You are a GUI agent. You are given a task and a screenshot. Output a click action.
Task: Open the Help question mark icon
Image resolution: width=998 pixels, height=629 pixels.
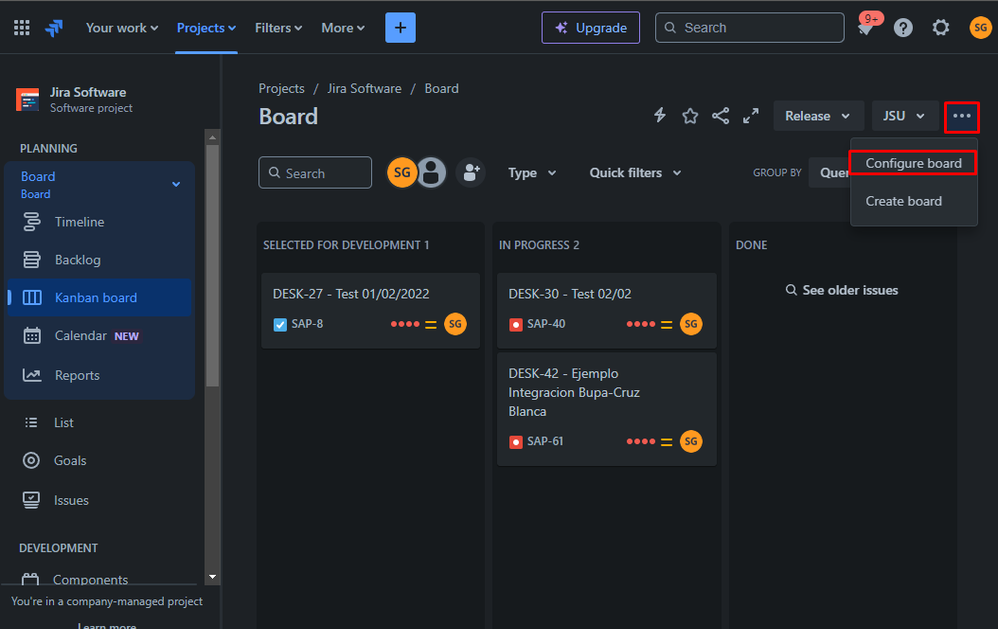903,28
